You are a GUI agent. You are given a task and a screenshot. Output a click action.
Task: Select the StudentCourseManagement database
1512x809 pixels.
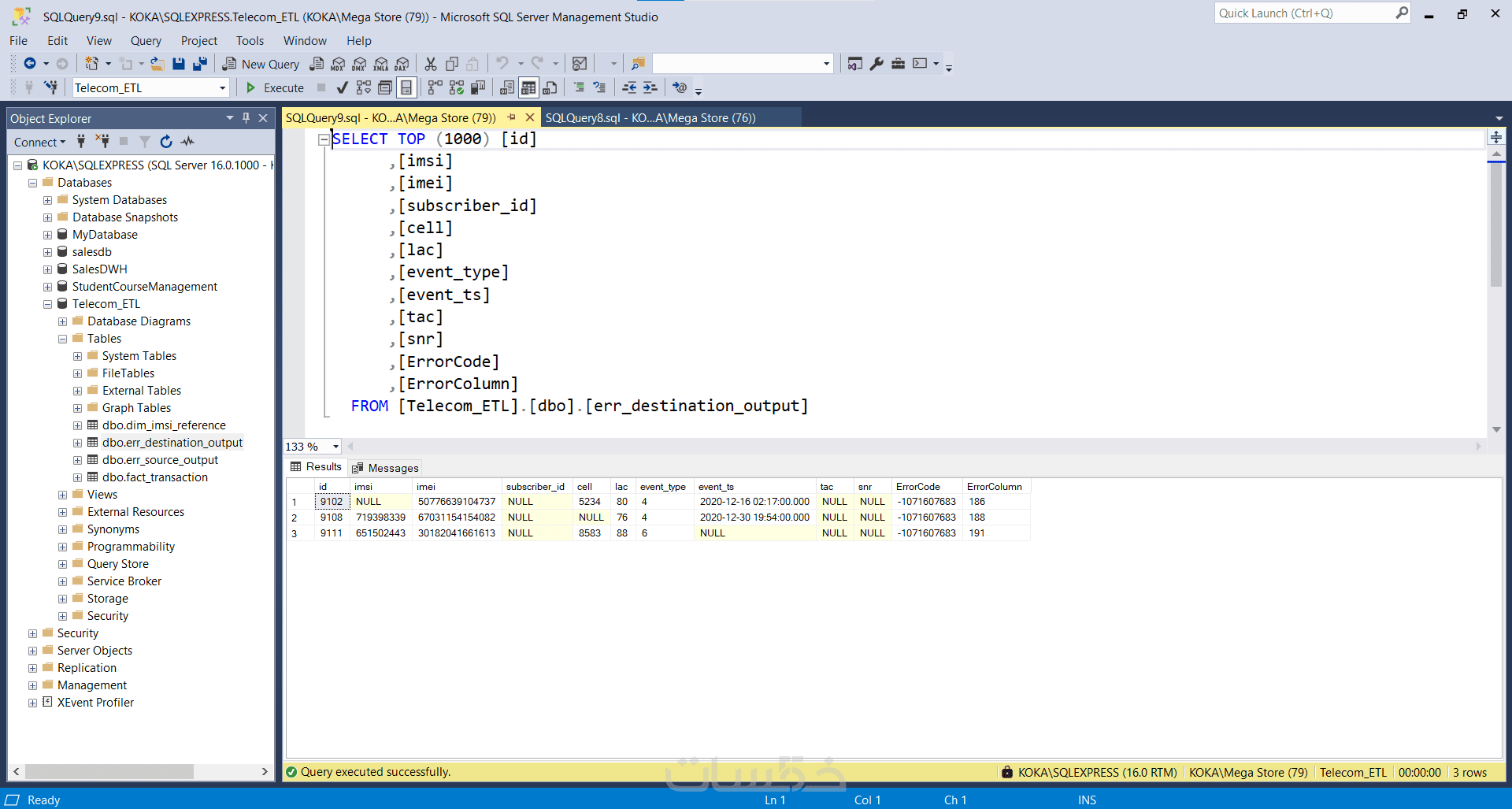(145, 287)
